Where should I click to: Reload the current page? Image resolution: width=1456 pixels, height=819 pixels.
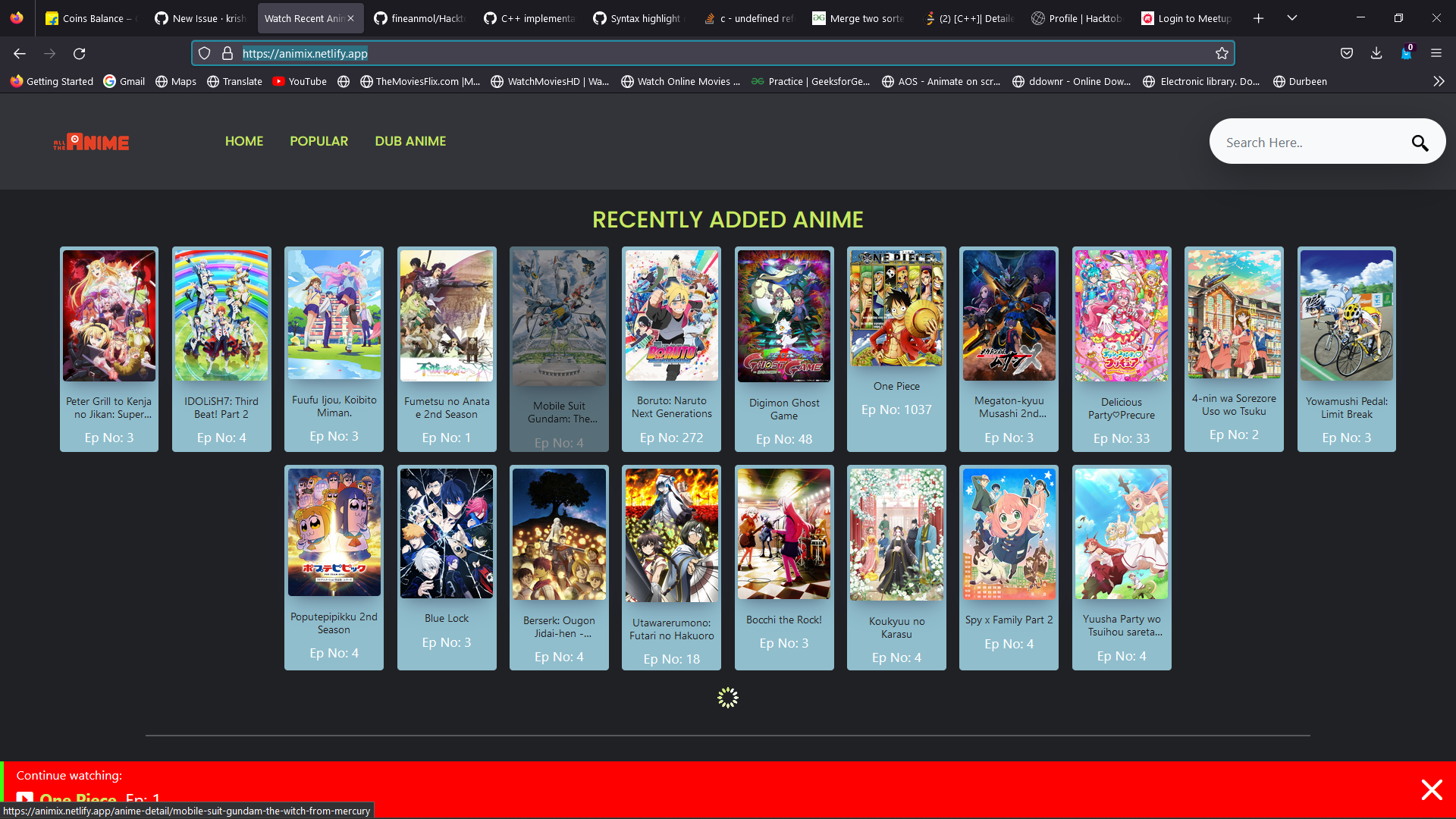click(x=79, y=53)
